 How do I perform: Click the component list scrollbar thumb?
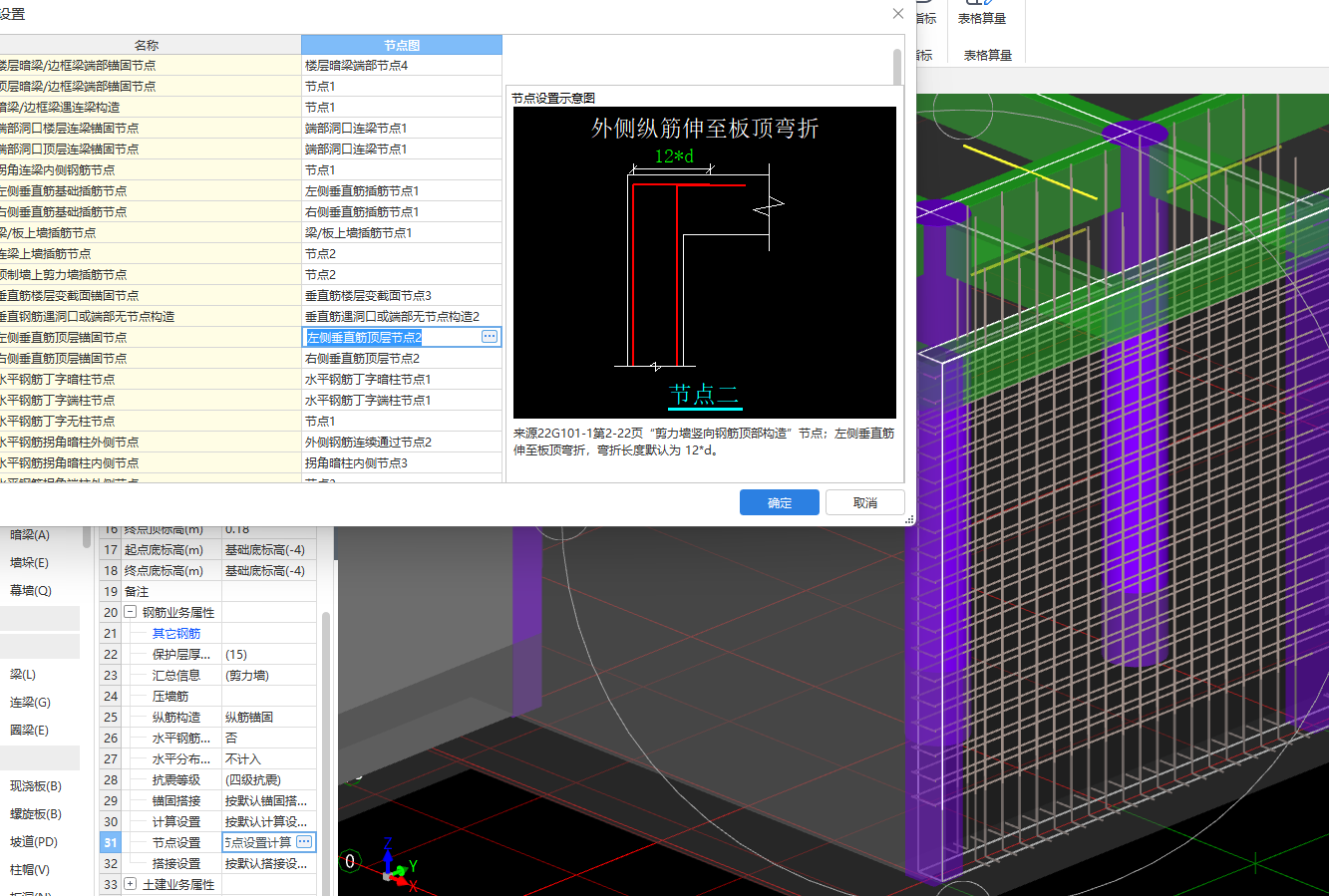(87, 536)
